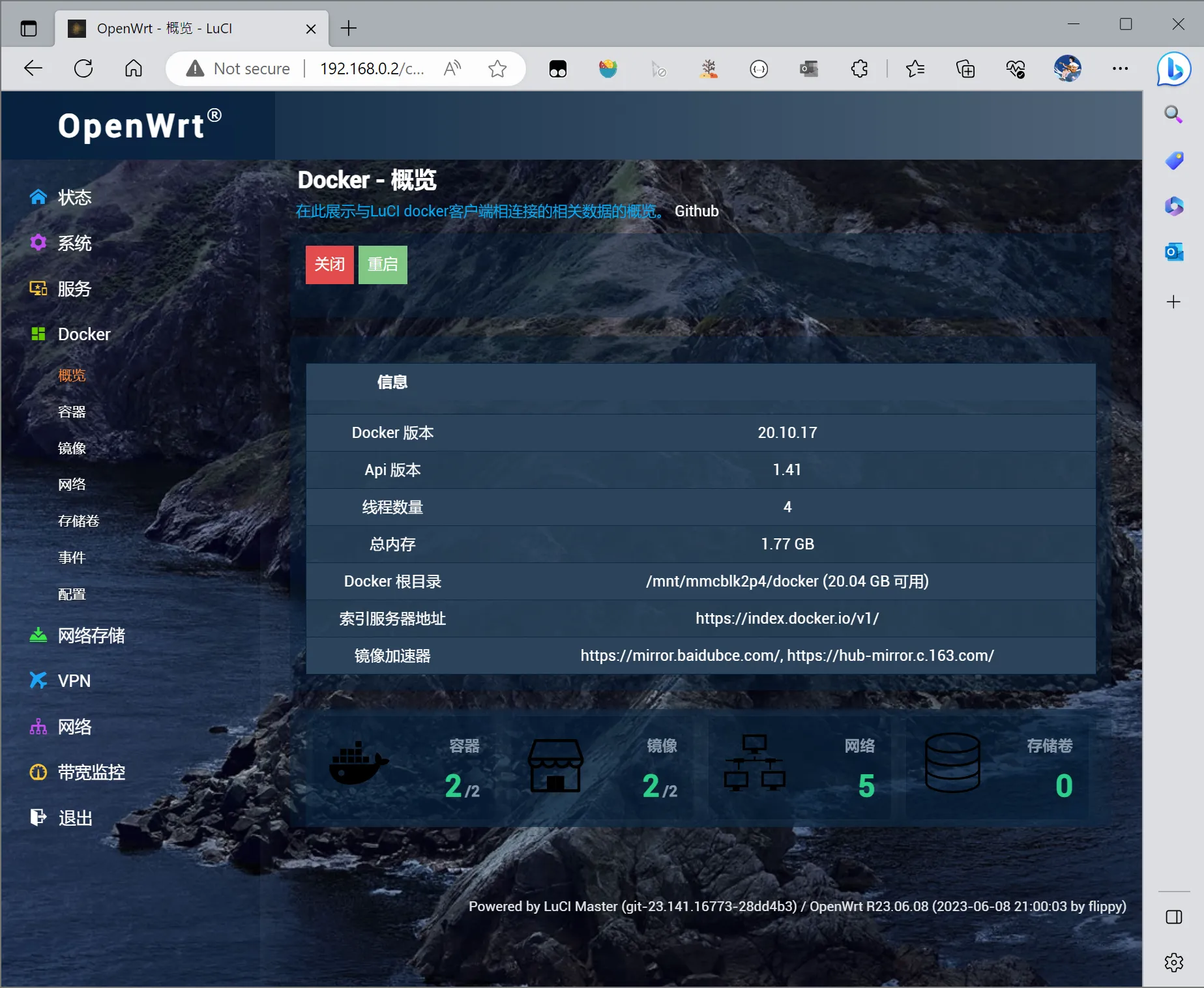Click the address bar URL field

(x=372, y=68)
